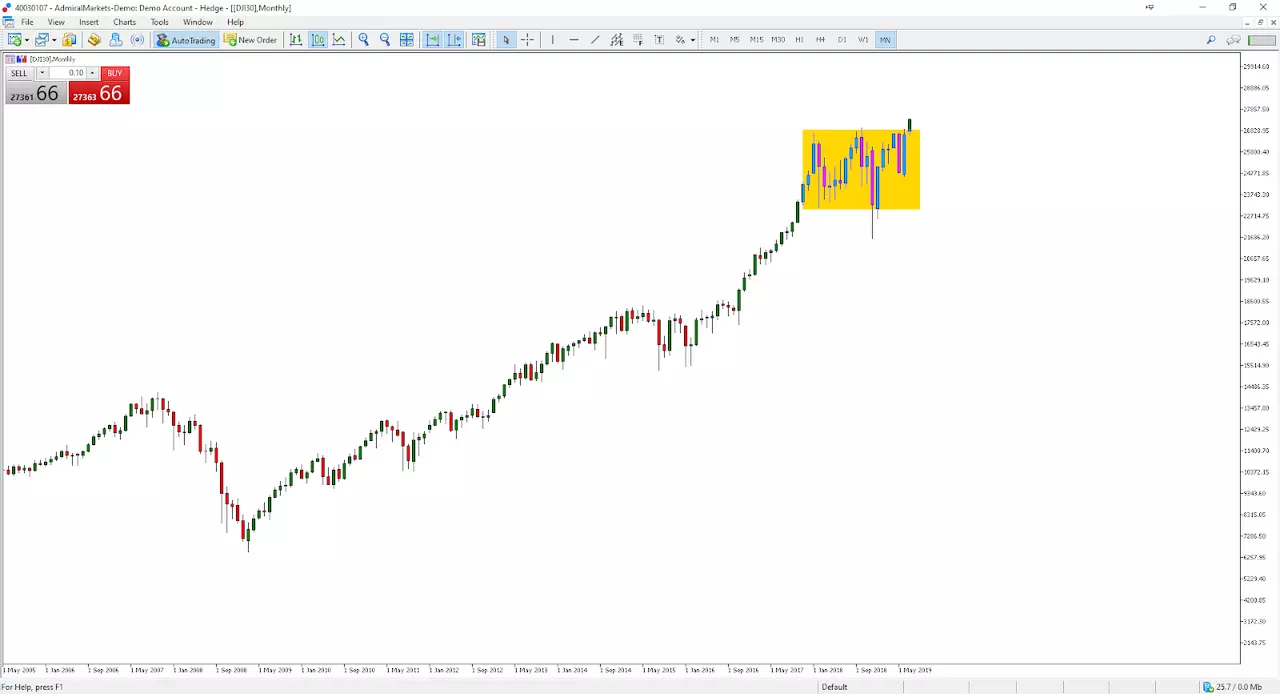Screen dimensions: 1280x694
Task: Tile chart windows icon
Action: tap(407, 40)
